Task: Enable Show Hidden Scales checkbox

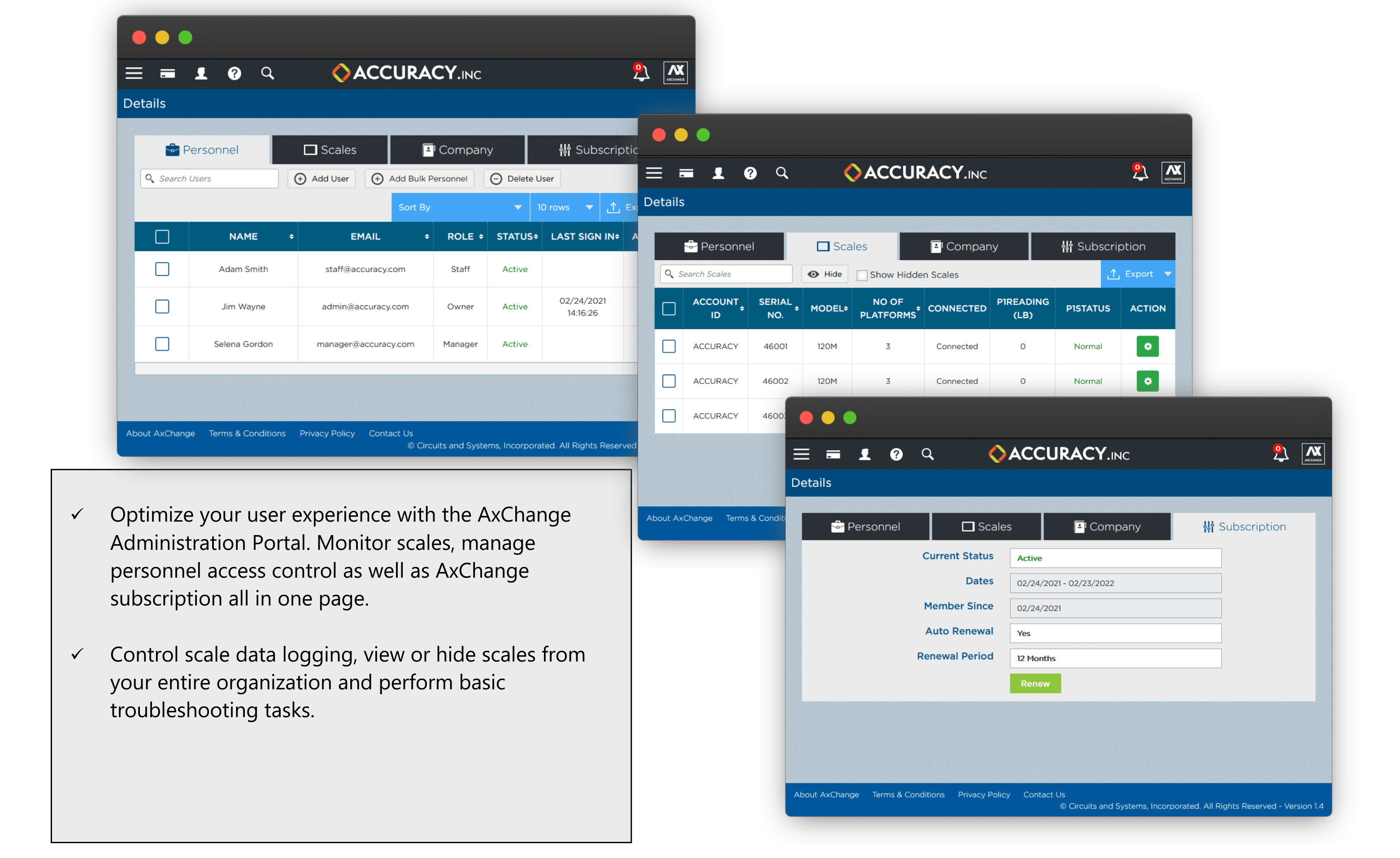Action: (862, 275)
